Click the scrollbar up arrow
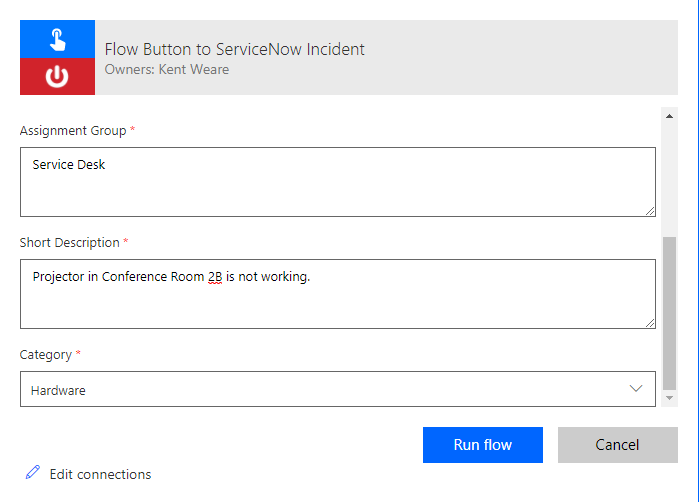This screenshot has width=699, height=502. pyautogui.click(x=670, y=116)
